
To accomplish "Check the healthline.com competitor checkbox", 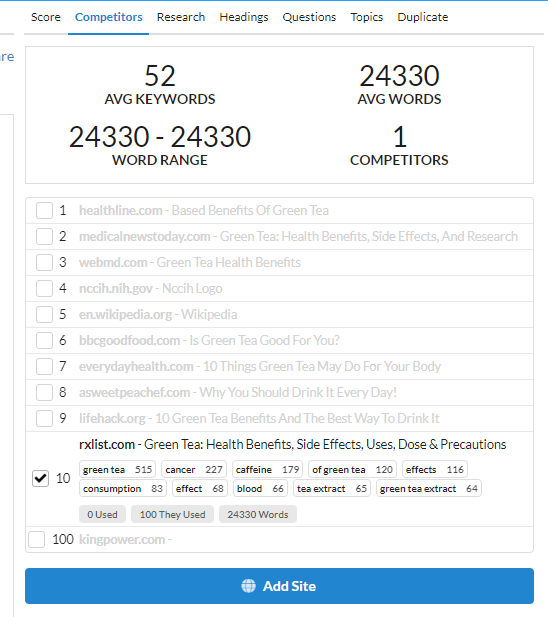I will click(44, 211).
